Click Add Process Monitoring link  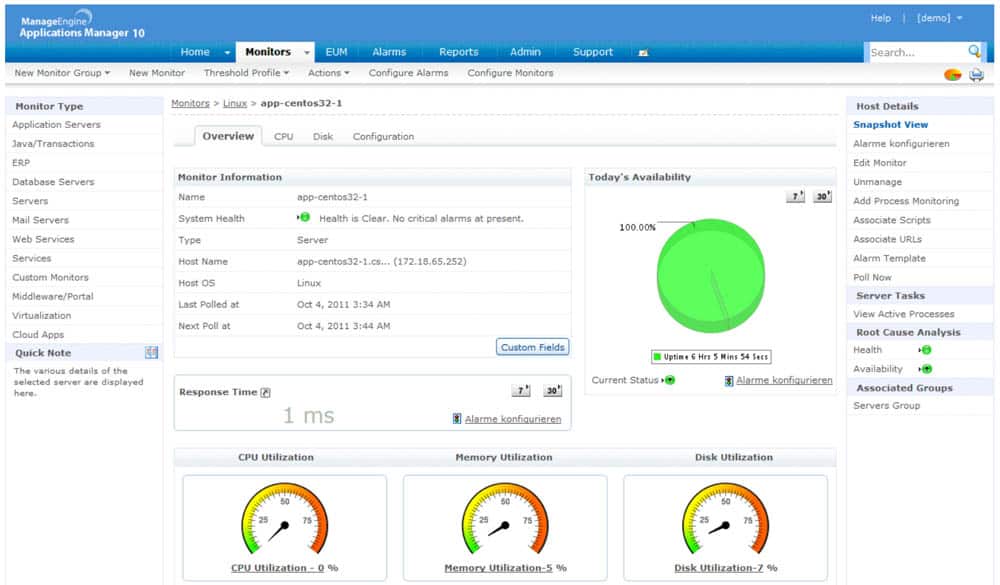(x=906, y=201)
